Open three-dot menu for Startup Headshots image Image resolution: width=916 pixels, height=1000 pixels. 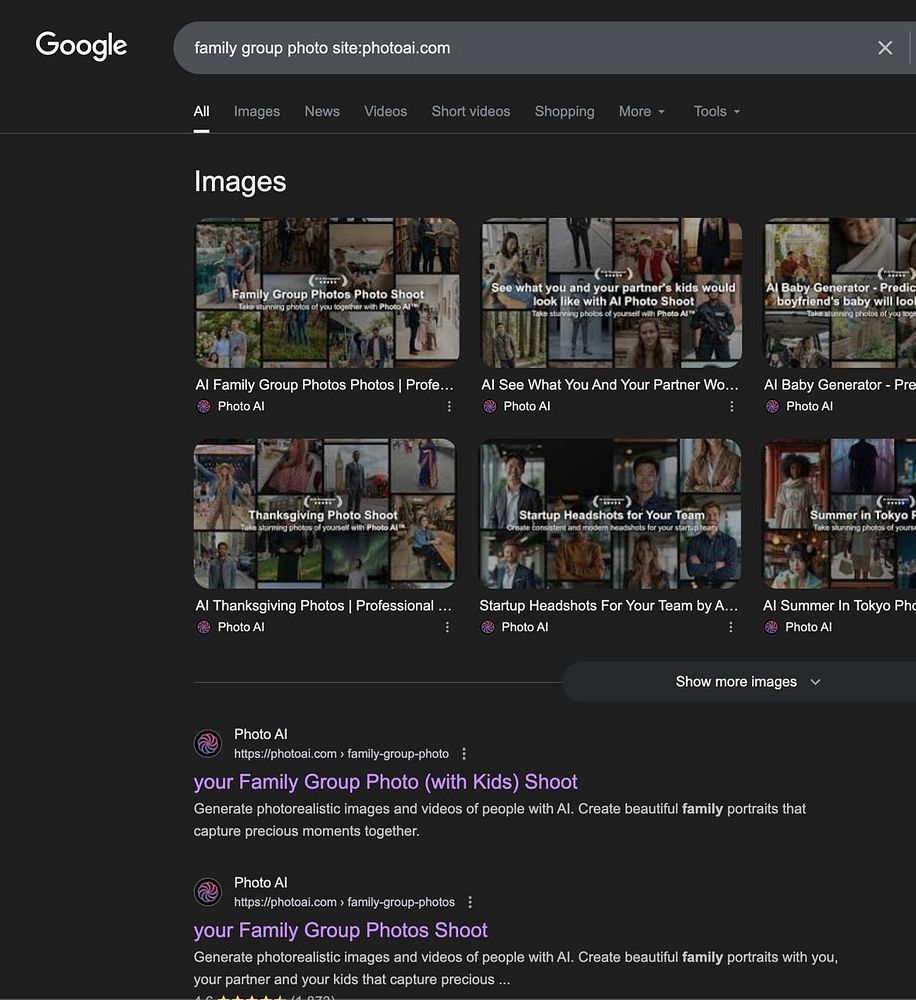(730, 627)
